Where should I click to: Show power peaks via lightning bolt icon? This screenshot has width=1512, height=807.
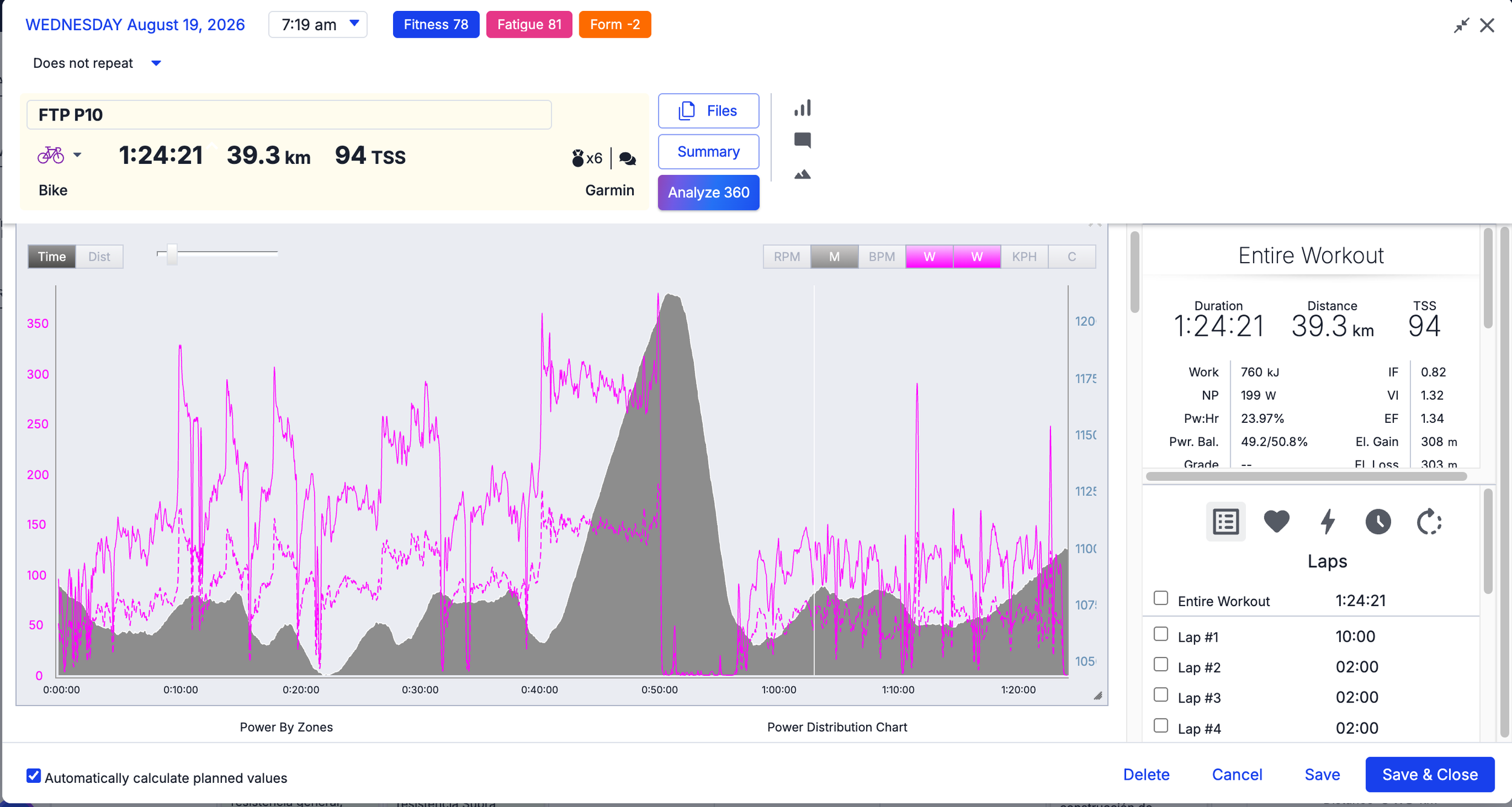pos(1328,521)
